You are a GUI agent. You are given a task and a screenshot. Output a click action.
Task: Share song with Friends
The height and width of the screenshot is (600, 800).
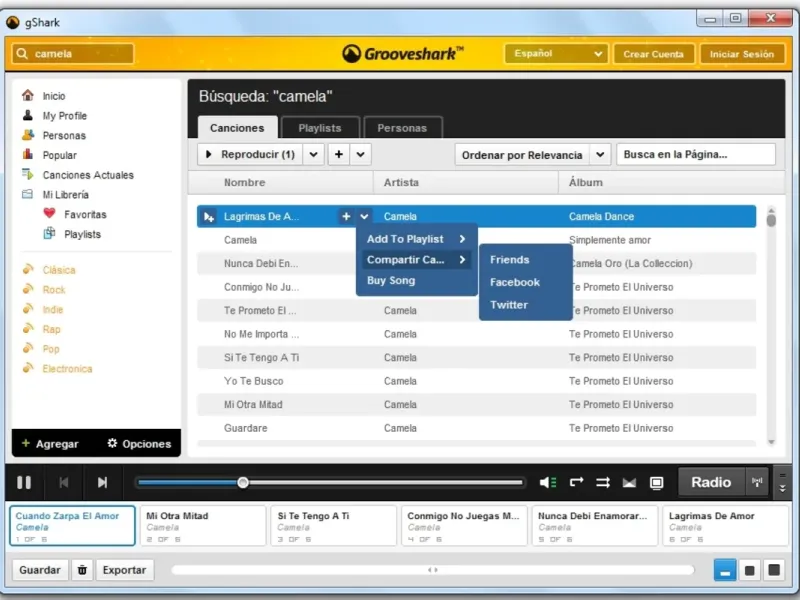(510, 260)
